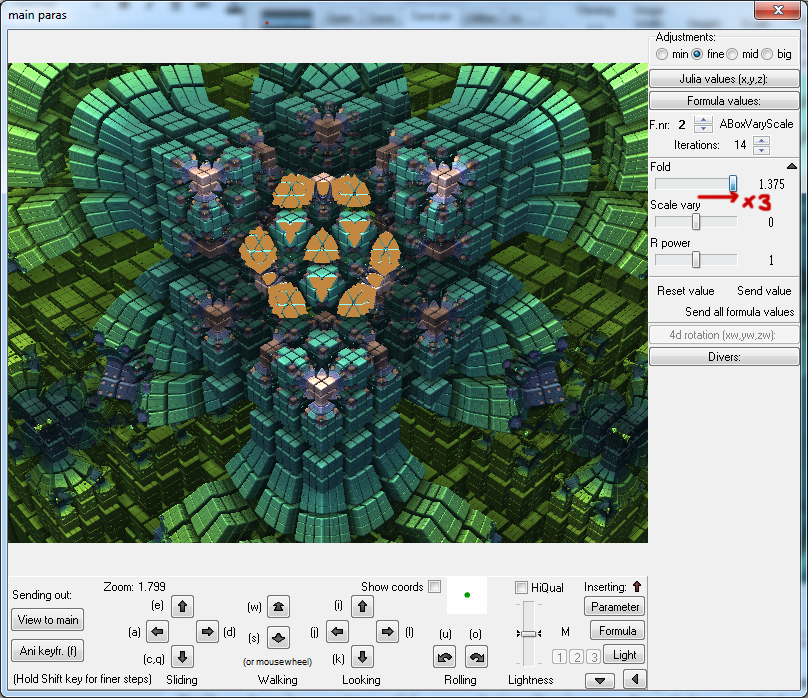This screenshot has height=698, width=808.
Task: Click the Sliding right arrow icon
Action: pos(208,632)
